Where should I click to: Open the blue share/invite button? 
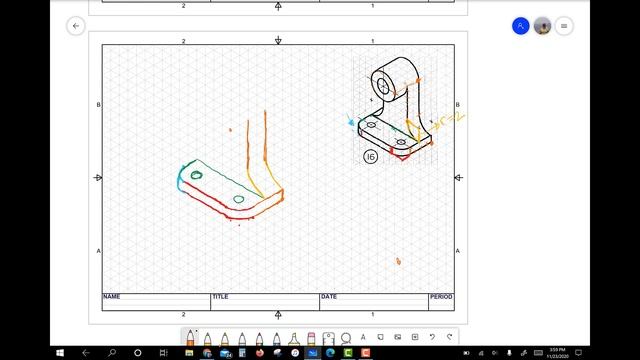click(x=520, y=26)
